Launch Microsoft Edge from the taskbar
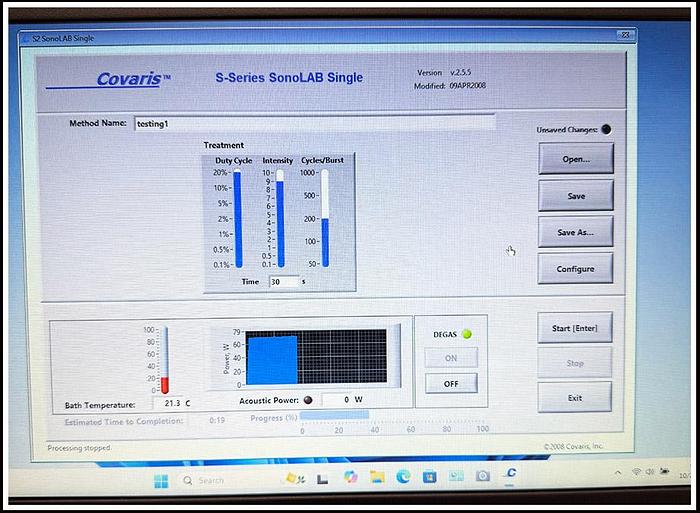Screen dimensions: 700x513 point(404,477)
